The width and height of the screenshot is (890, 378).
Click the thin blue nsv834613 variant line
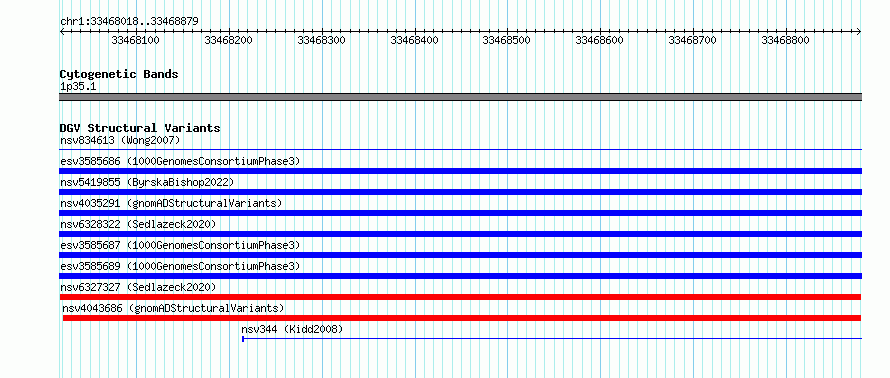461,150
